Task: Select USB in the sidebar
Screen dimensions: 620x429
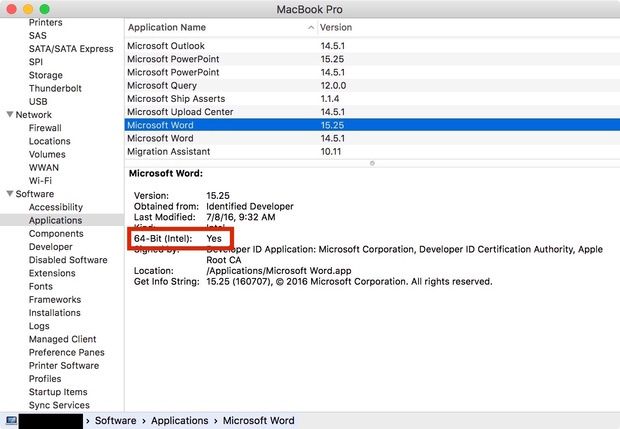Action: (x=38, y=102)
